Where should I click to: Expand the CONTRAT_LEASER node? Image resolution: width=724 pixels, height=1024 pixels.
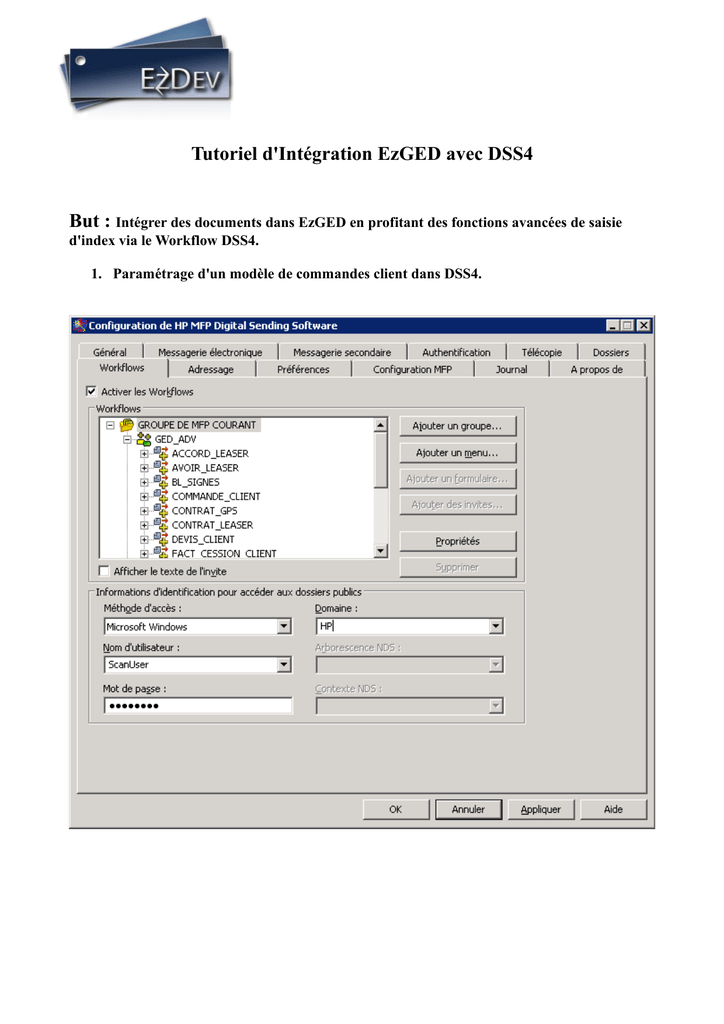144,525
